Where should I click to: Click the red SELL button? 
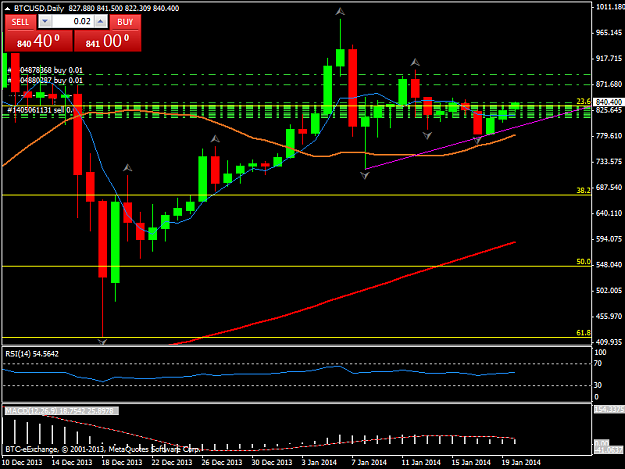tap(20, 22)
